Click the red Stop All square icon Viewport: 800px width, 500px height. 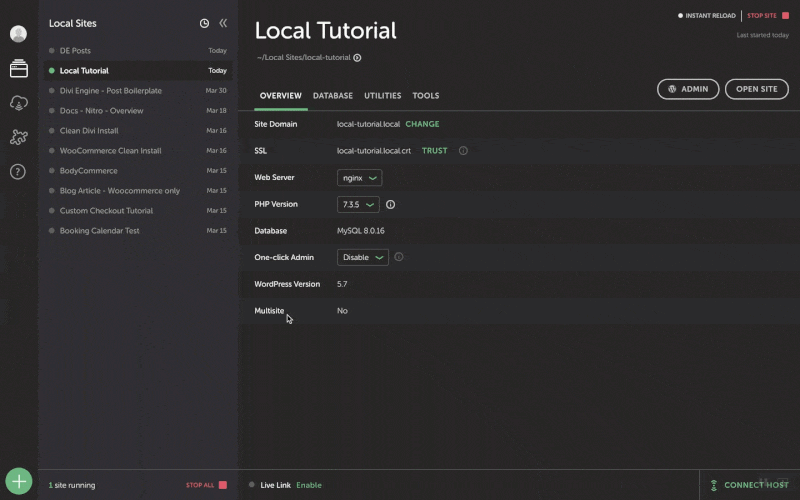223,485
